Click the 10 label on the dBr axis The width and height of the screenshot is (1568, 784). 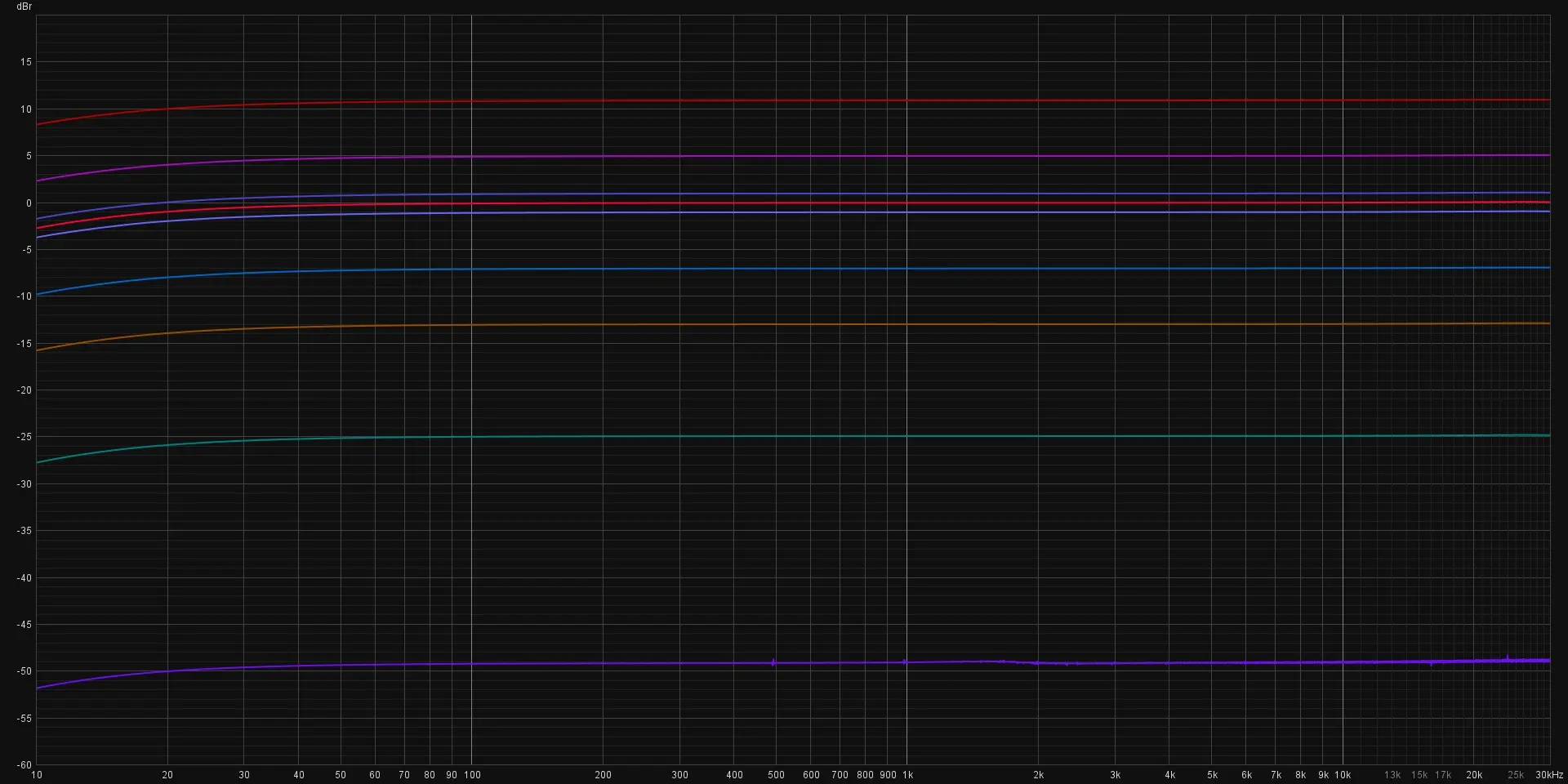click(26, 109)
